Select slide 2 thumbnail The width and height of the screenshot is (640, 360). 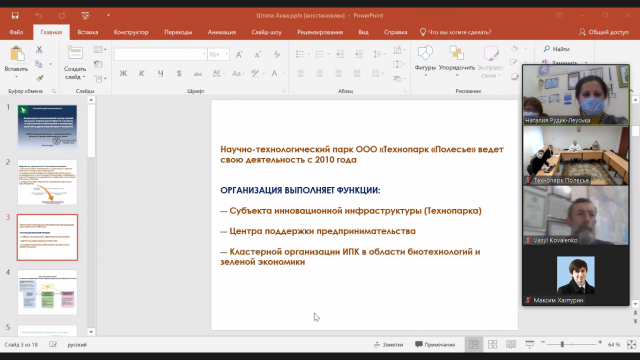[47, 182]
